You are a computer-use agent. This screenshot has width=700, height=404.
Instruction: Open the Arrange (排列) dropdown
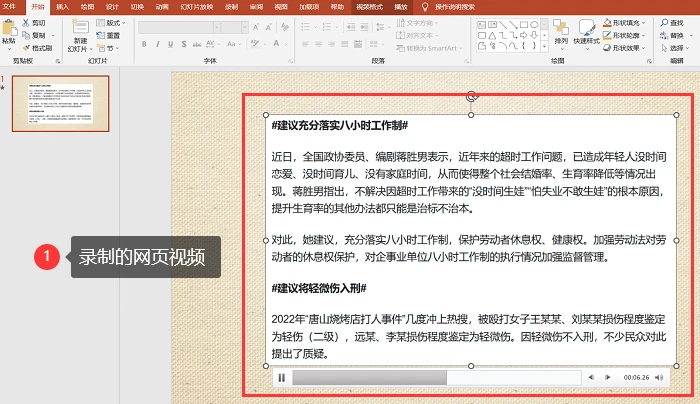[x=561, y=33]
